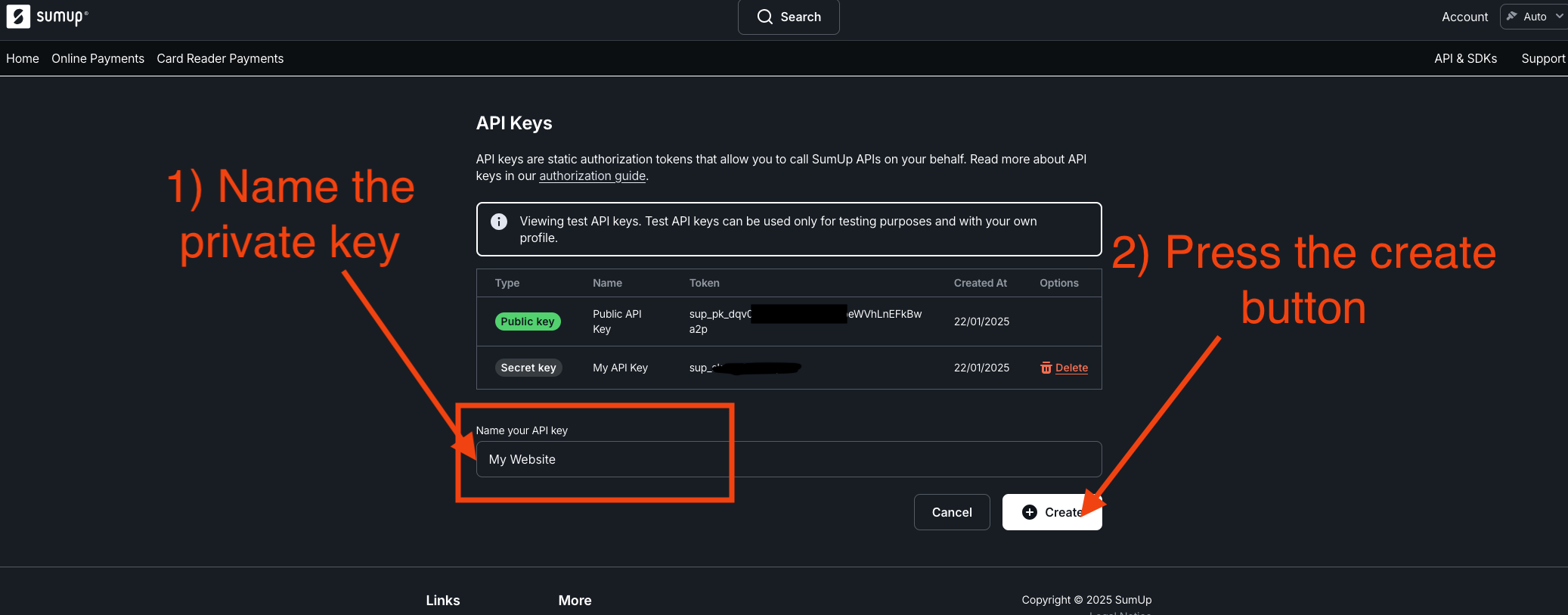This screenshot has width=1568, height=615.
Task: Open the Account page
Action: [1464, 17]
